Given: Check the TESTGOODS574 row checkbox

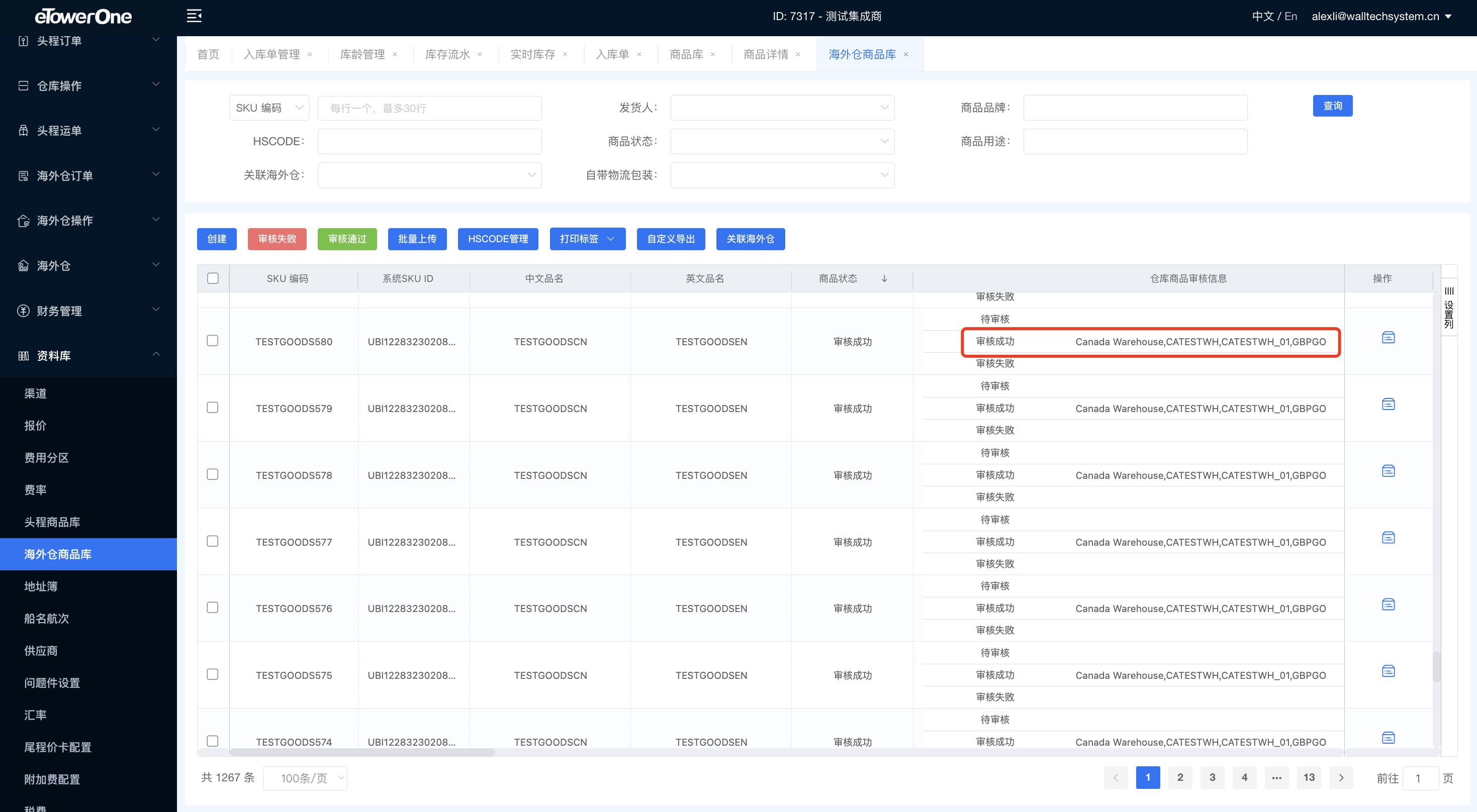Looking at the screenshot, I should [x=212, y=741].
